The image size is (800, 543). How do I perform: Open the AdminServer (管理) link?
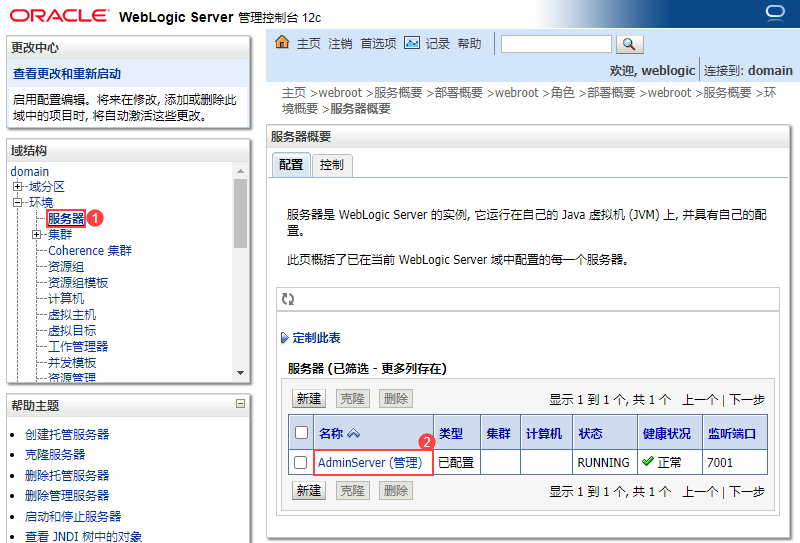370,463
